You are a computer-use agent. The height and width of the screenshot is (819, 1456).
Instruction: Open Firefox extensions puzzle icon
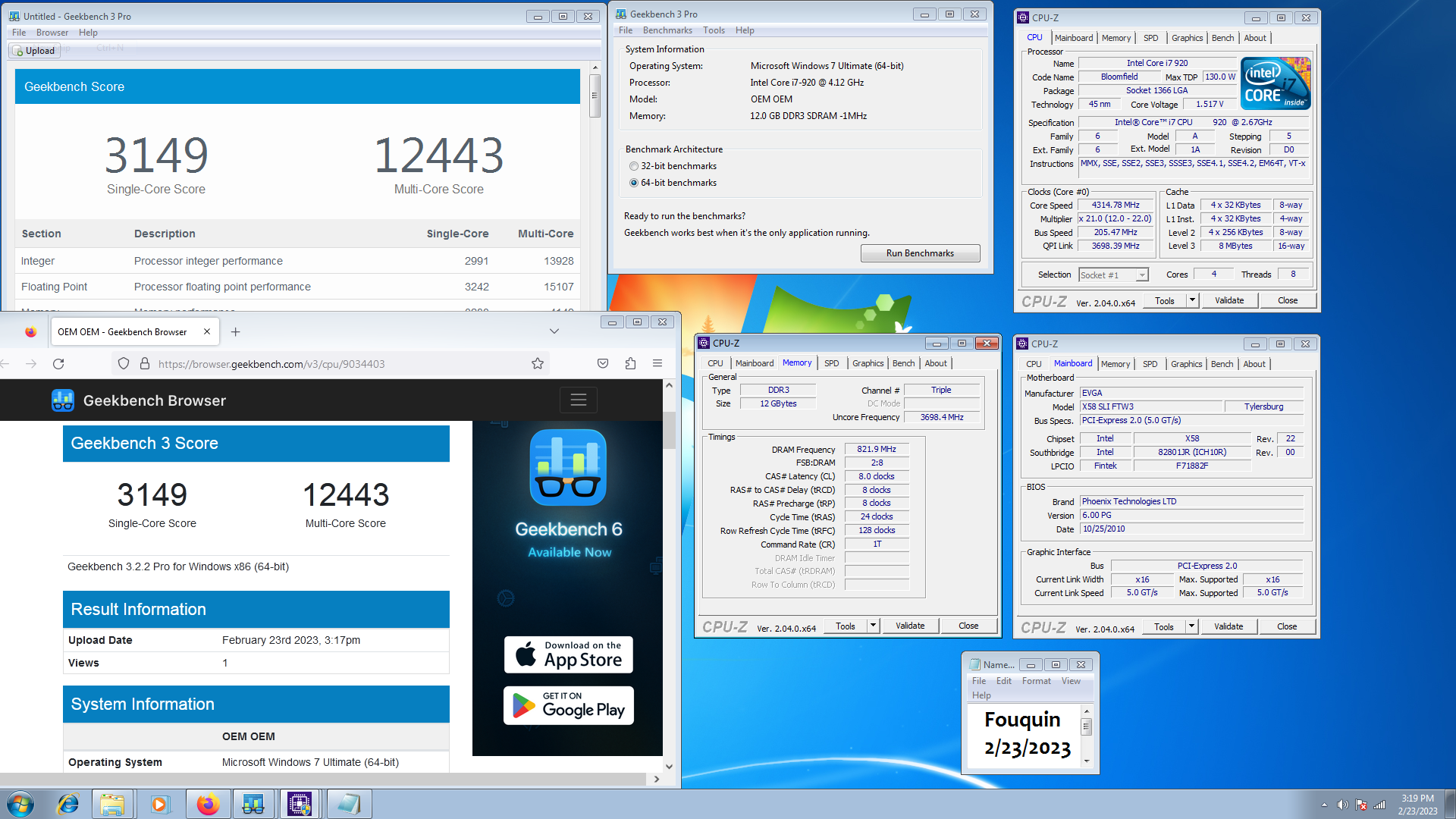point(630,364)
